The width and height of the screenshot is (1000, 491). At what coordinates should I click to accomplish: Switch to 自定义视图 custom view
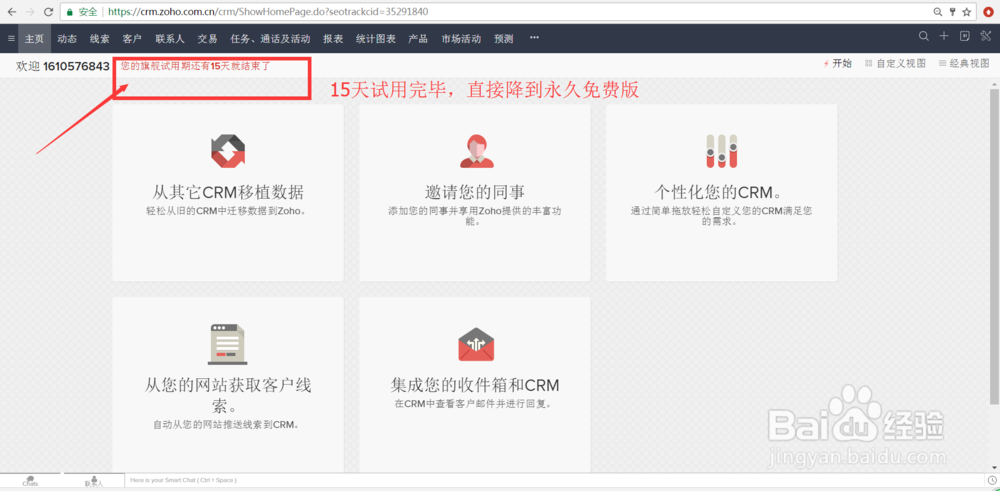(895, 63)
